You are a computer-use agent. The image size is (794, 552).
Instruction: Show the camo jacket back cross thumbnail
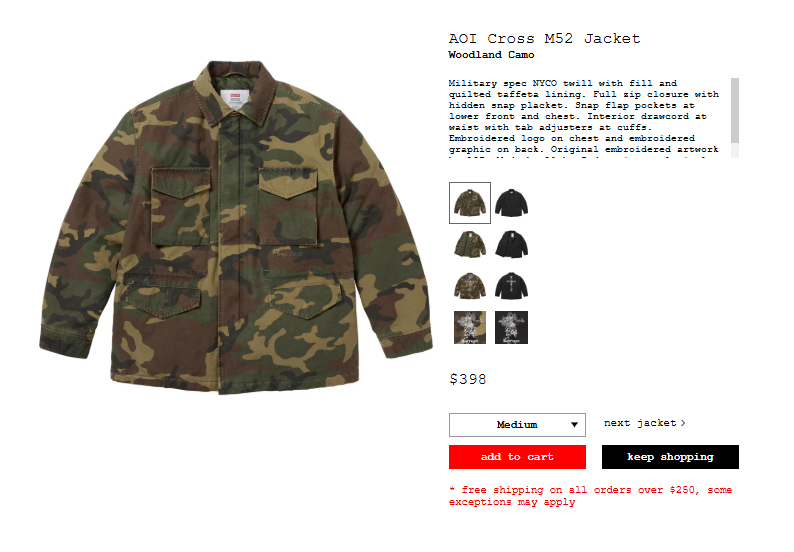(x=469, y=286)
